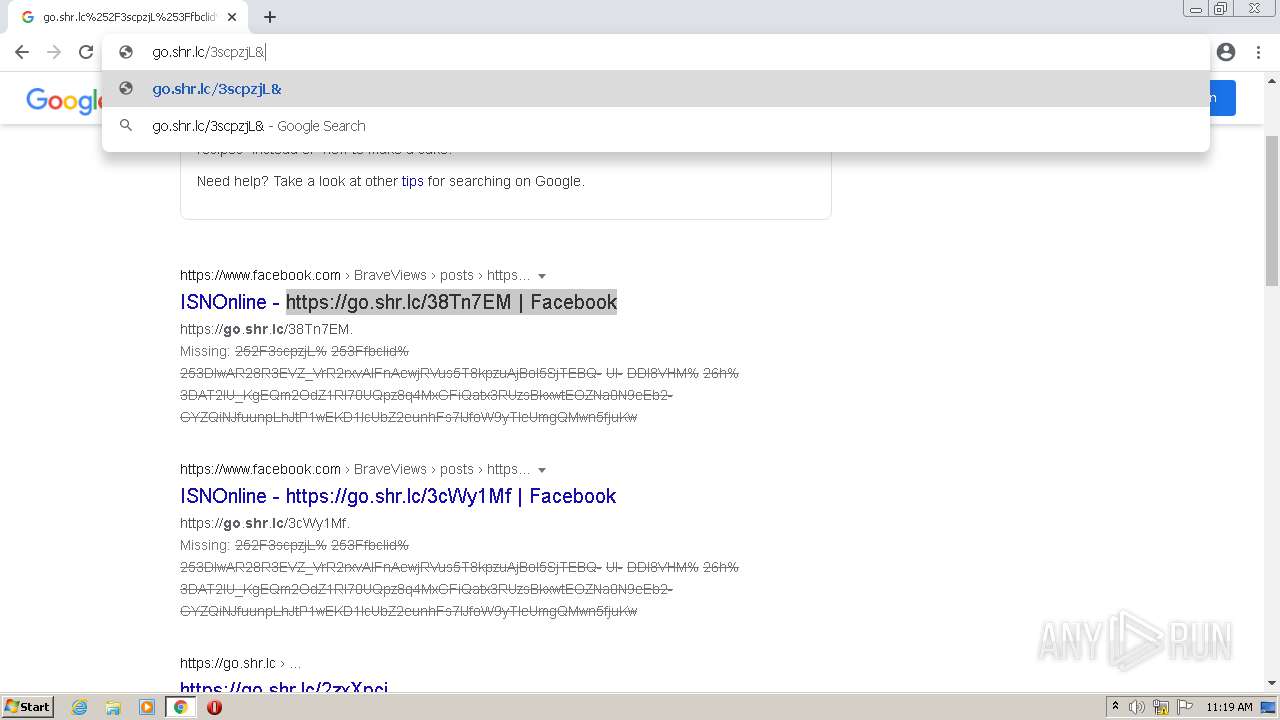Open ISNOnline 38Tn7EM Facebook result

point(398,302)
